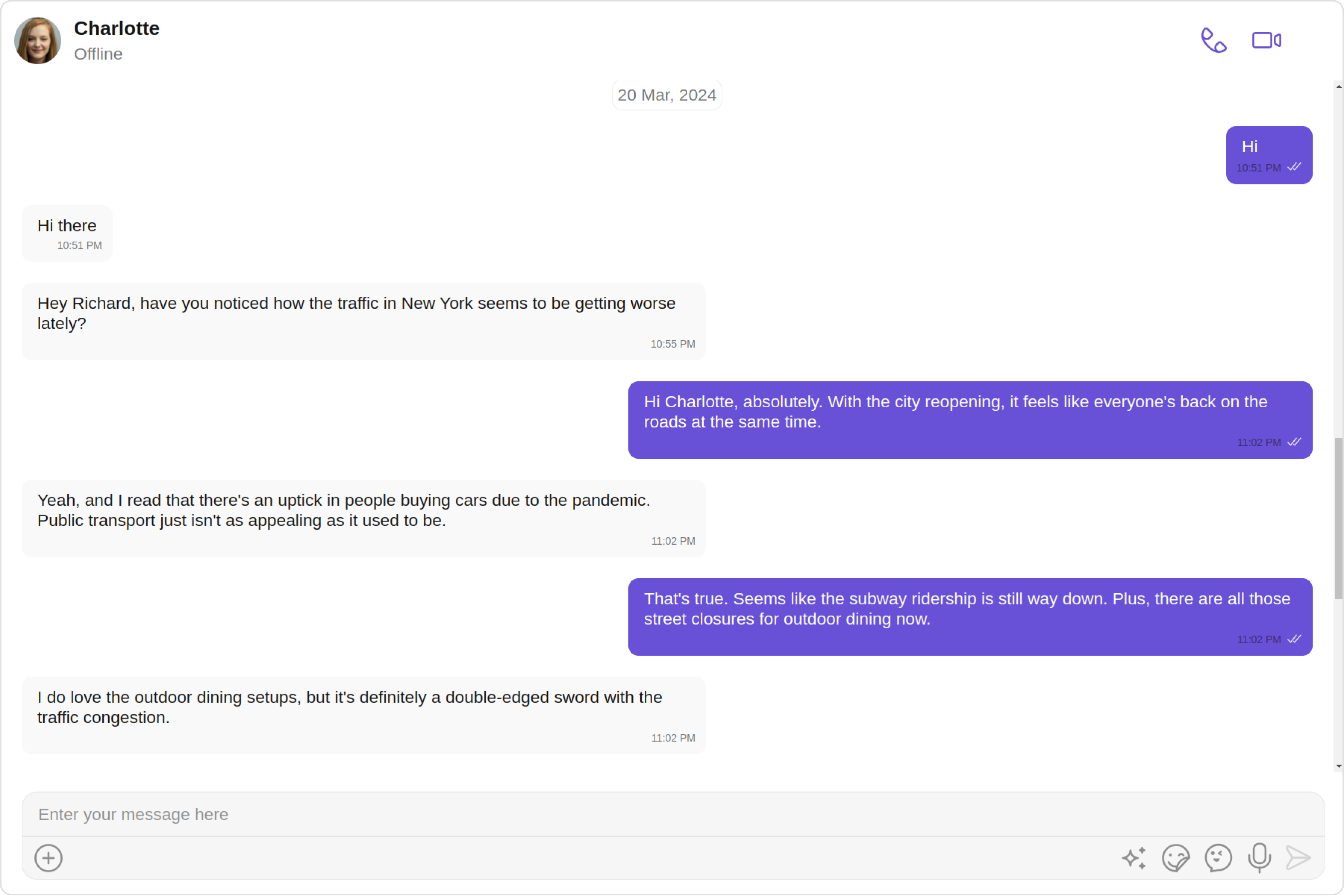
Task: Select message about outdoor dining setups
Action: click(364, 715)
